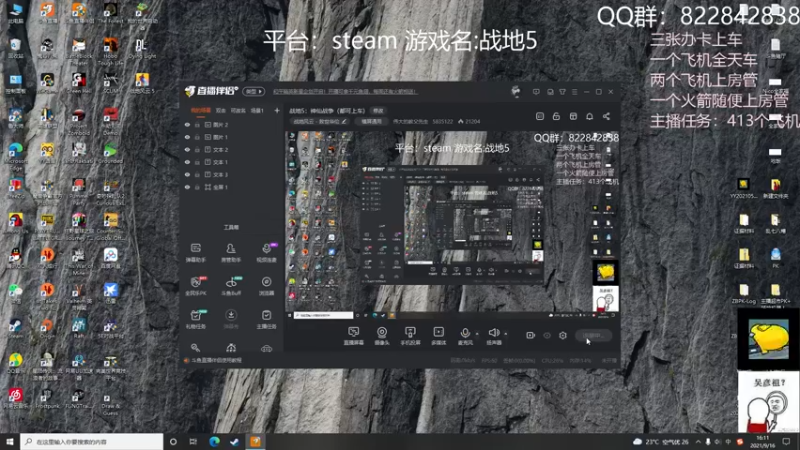Expand the speaker options arrow
This screenshot has width=800, height=450.
click(x=506, y=334)
